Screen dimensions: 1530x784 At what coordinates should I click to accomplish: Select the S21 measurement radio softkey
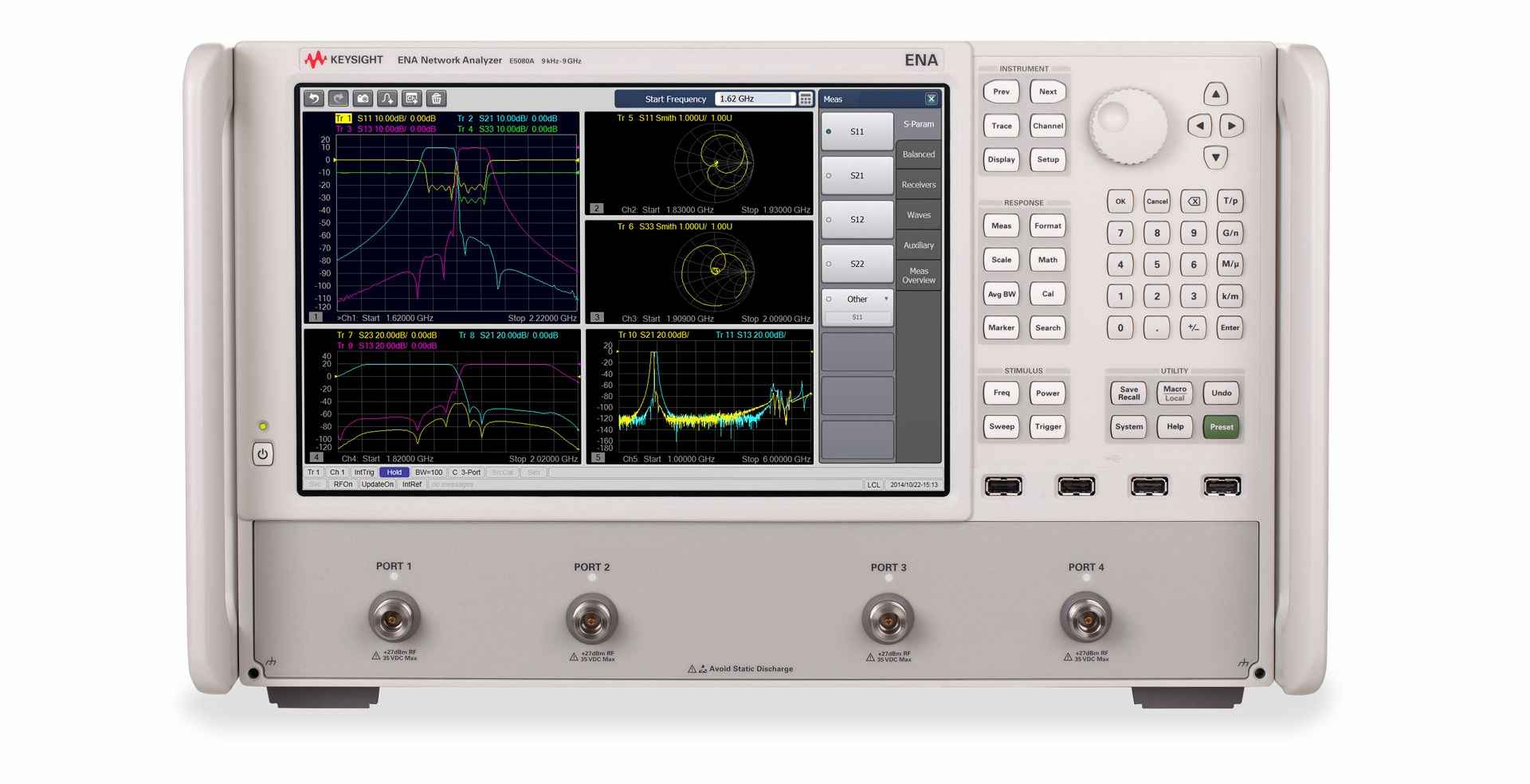point(857,175)
